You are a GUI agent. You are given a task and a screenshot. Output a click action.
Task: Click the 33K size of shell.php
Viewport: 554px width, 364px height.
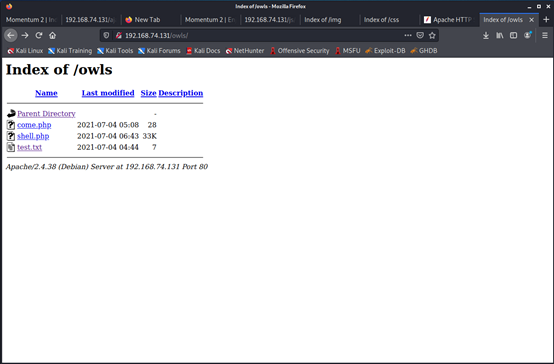149,136
